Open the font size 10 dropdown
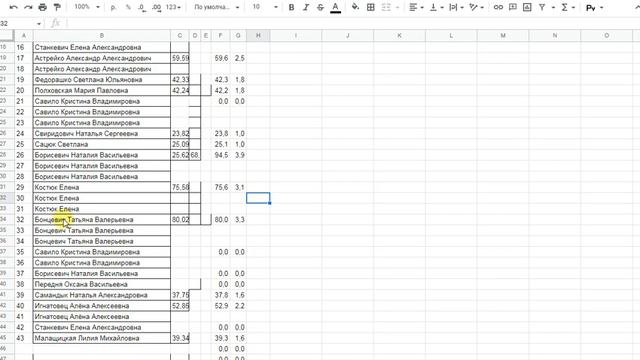Image resolution: width=640 pixels, height=360 pixels. point(264,7)
